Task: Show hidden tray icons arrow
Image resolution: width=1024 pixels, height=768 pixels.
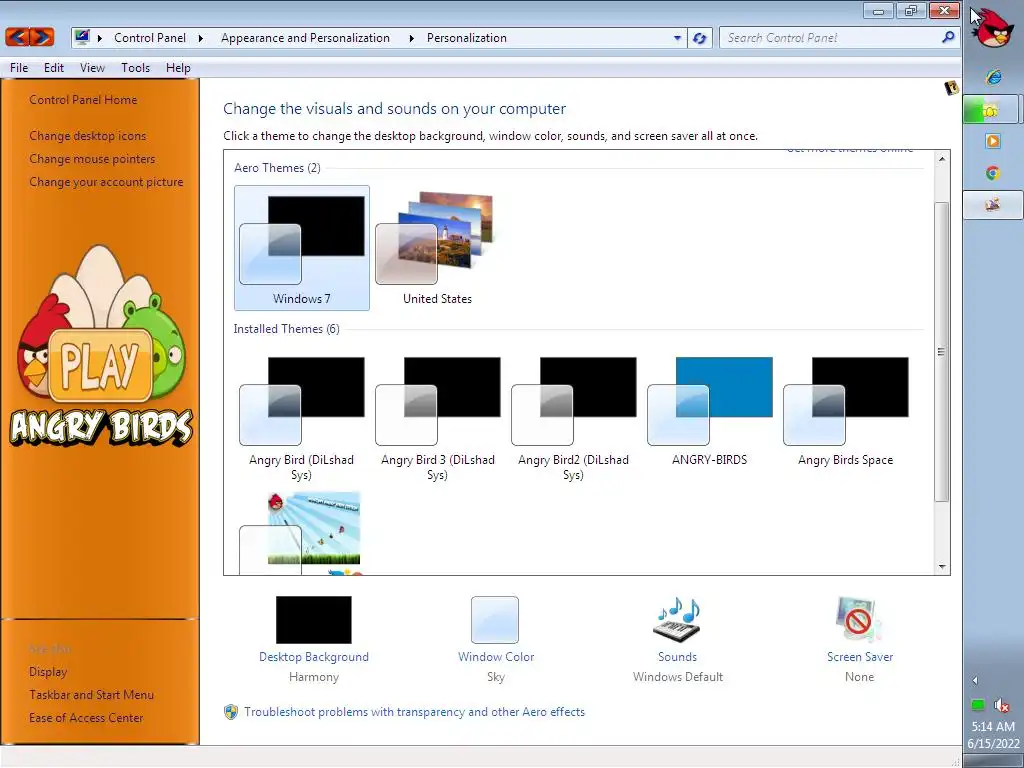Action: [974, 680]
